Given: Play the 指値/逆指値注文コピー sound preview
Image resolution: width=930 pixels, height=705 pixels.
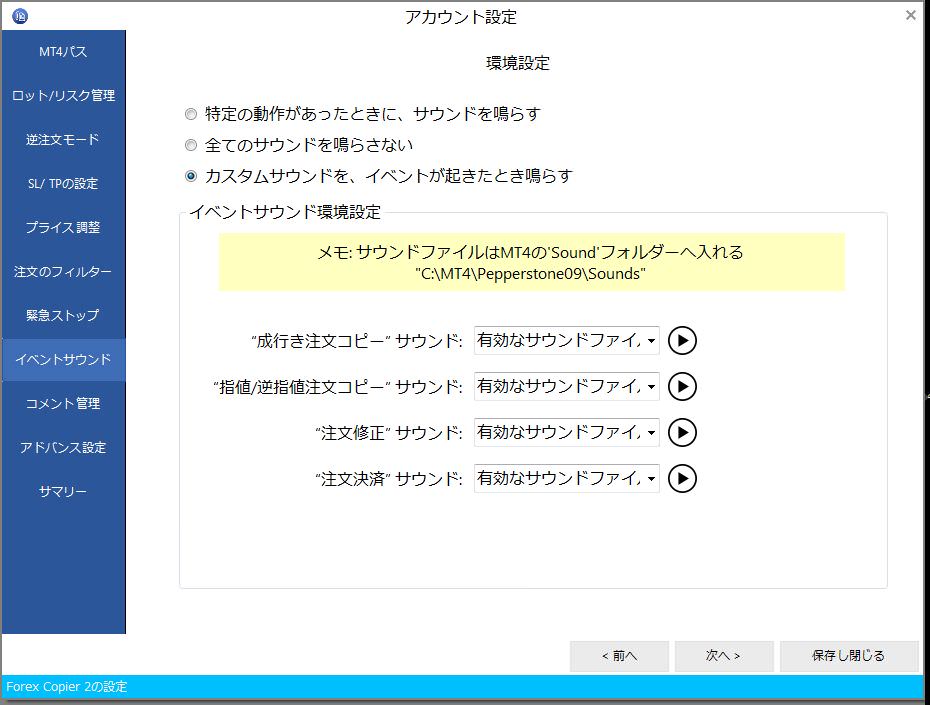Looking at the screenshot, I should click(x=682, y=386).
